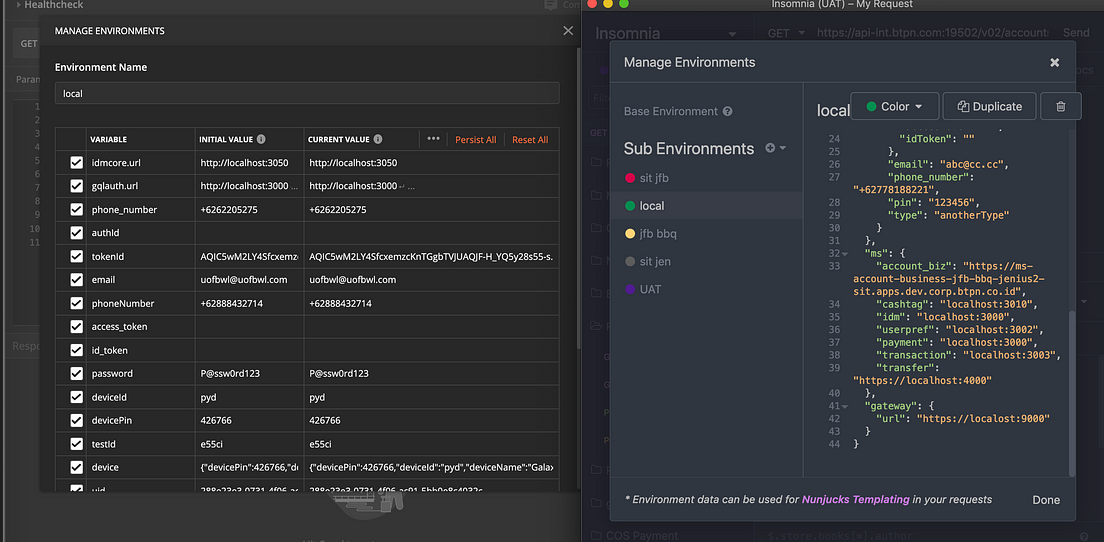Select the jfb bbq sub environment
The image size is (1104, 542).
tap(706, 233)
